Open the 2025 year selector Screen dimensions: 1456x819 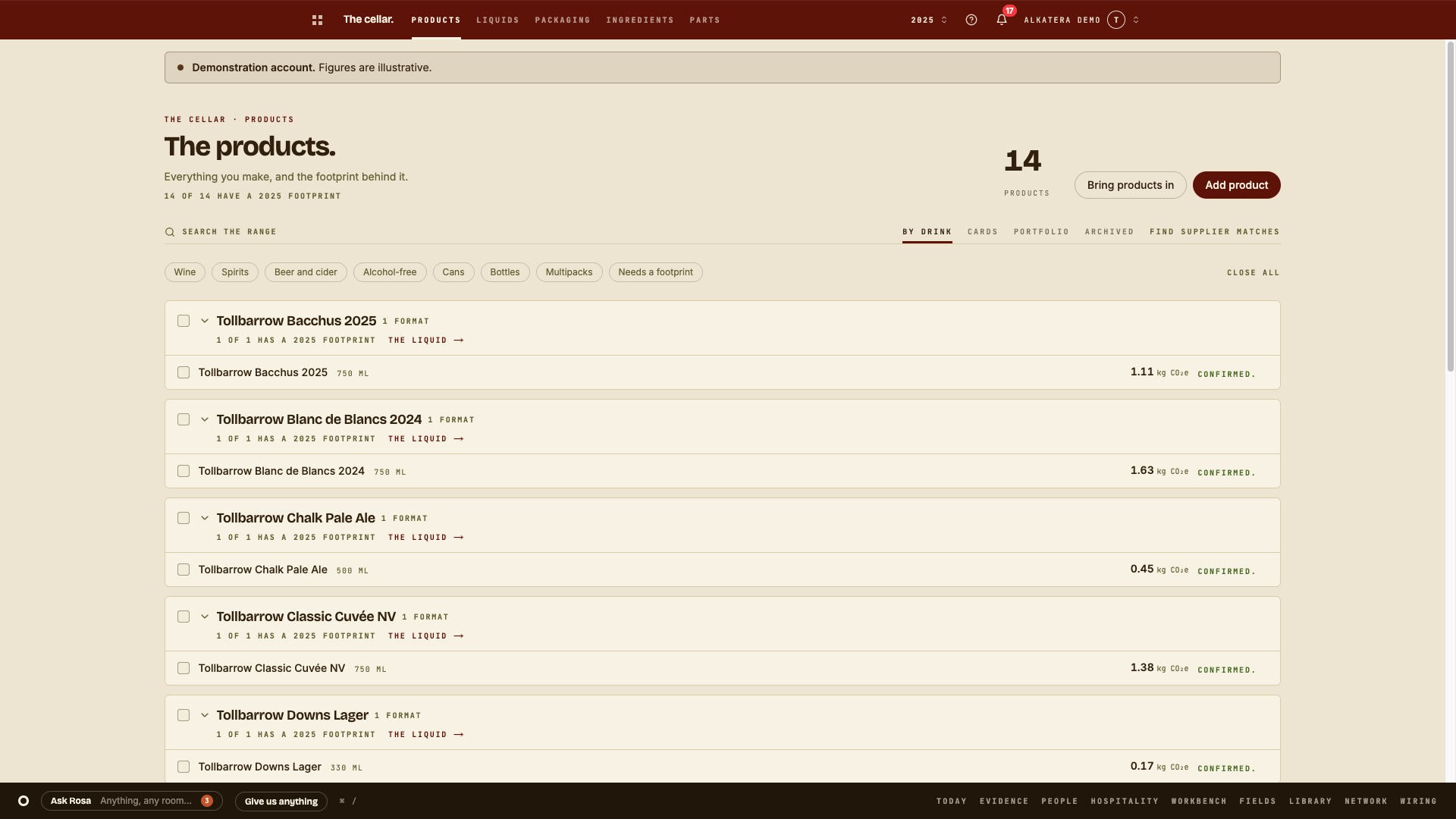point(929,20)
